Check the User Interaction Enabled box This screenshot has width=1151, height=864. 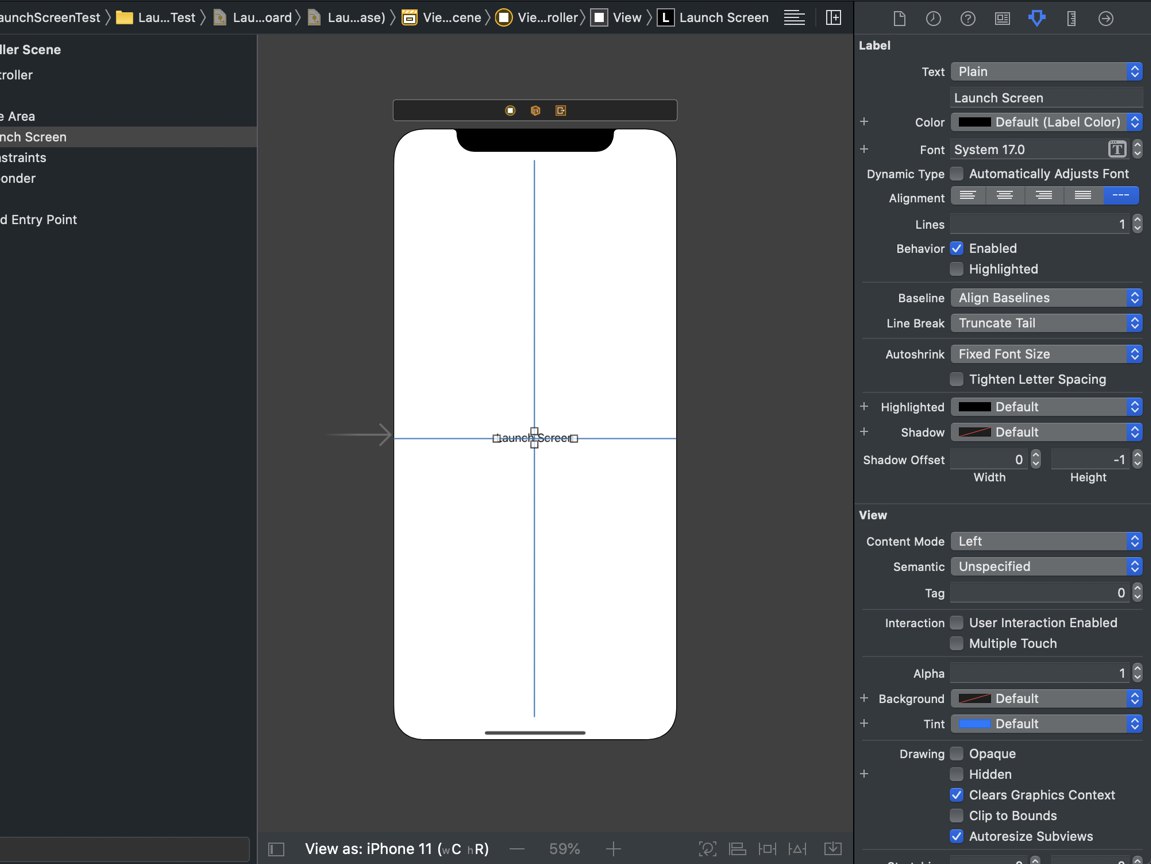coord(957,623)
